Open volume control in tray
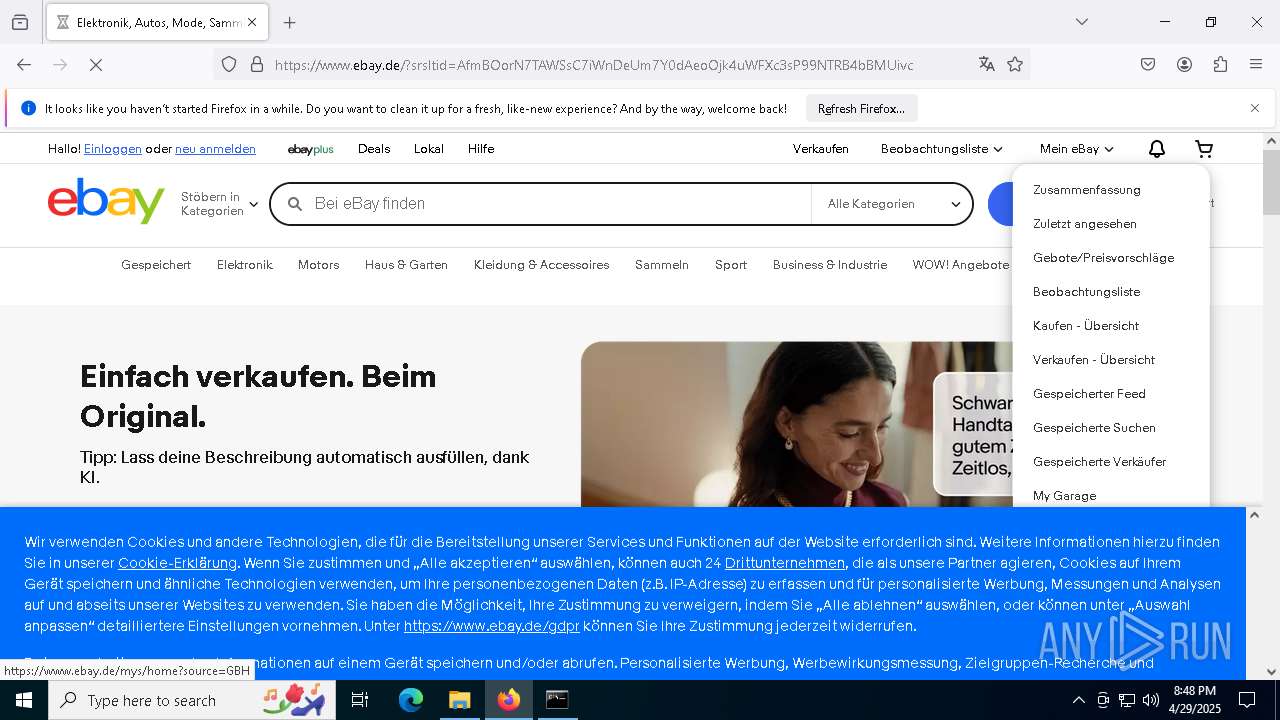Viewport: 1280px width, 720px height. pyautogui.click(x=1151, y=700)
